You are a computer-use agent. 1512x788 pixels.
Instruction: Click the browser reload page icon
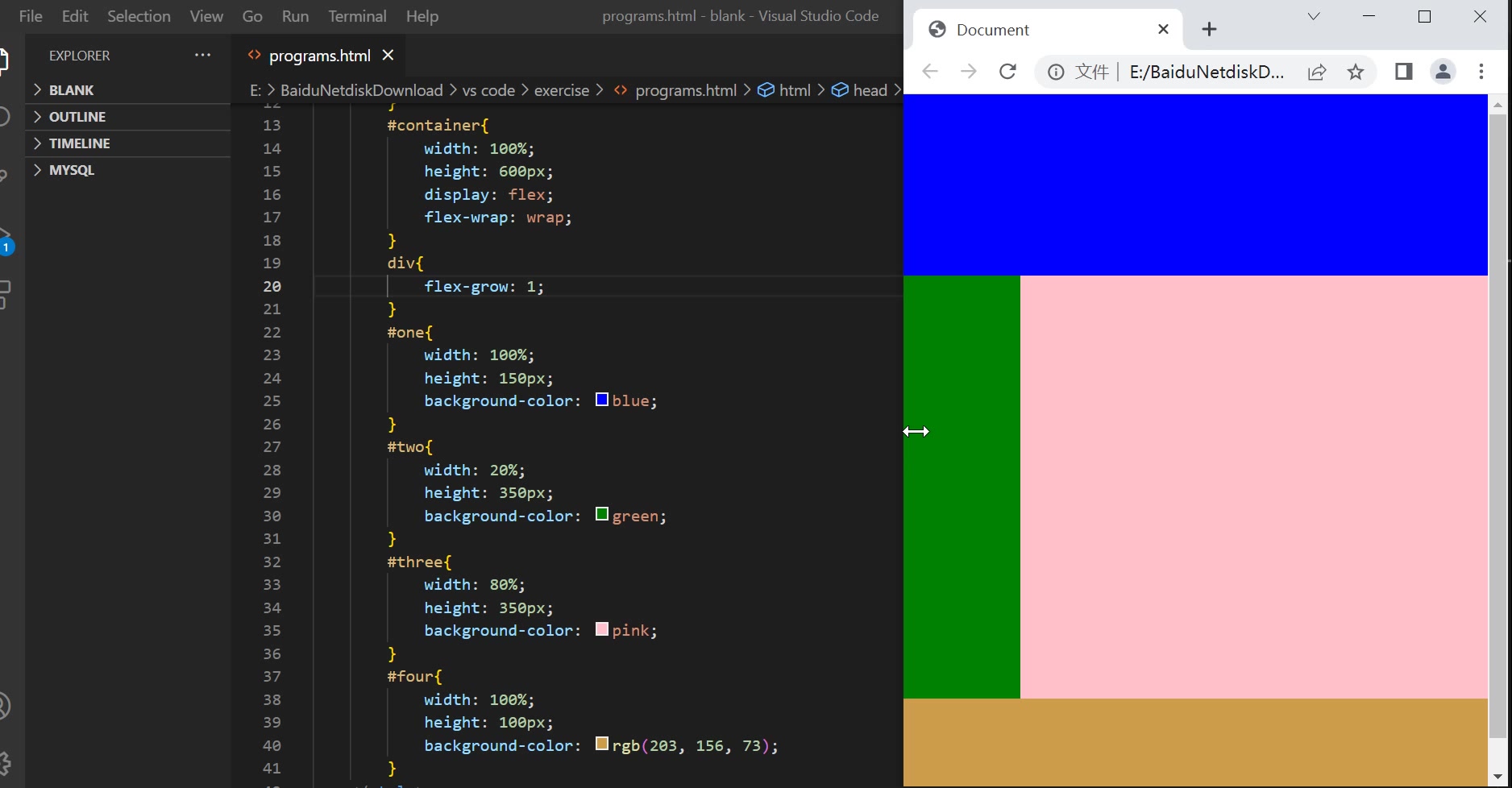click(x=1007, y=72)
